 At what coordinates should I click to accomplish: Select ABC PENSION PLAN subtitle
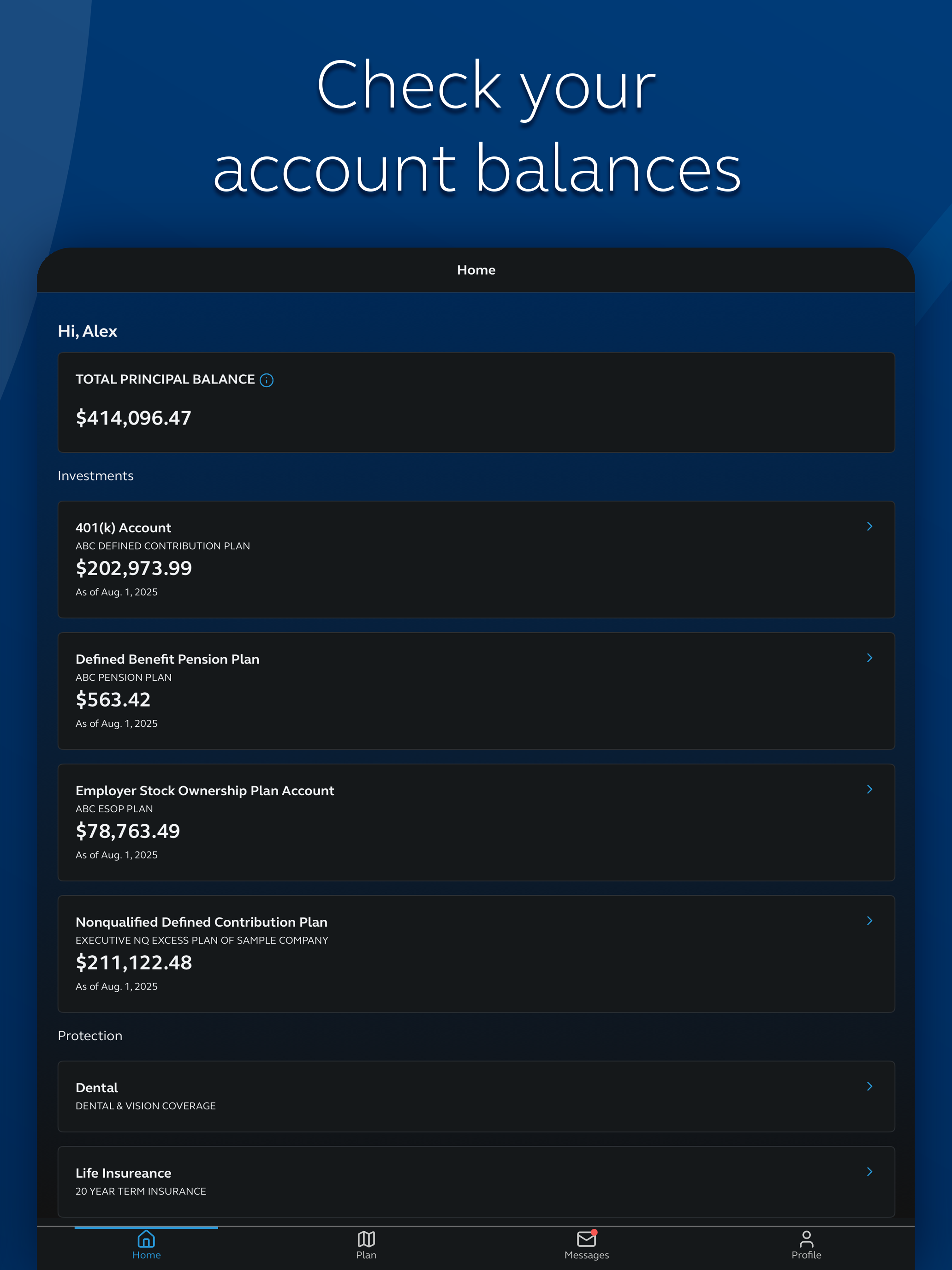tap(123, 677)
